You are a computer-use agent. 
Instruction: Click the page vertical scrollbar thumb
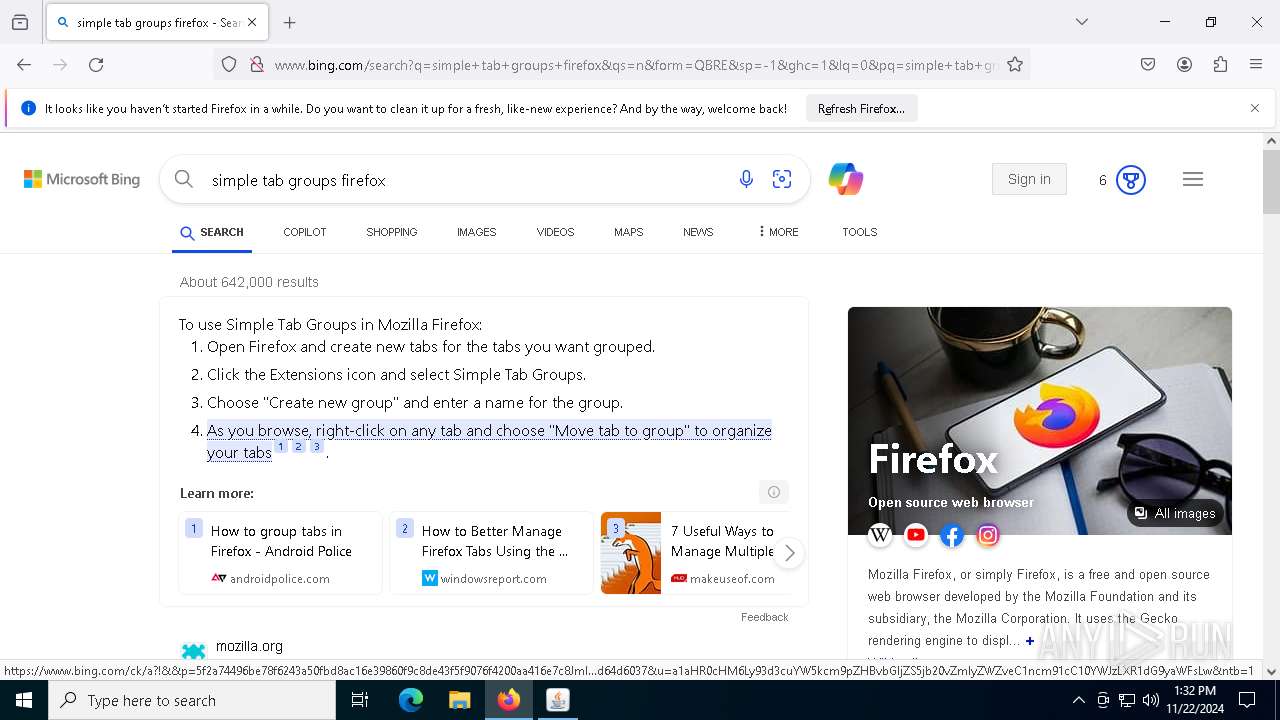click(x=1271, y=182)
